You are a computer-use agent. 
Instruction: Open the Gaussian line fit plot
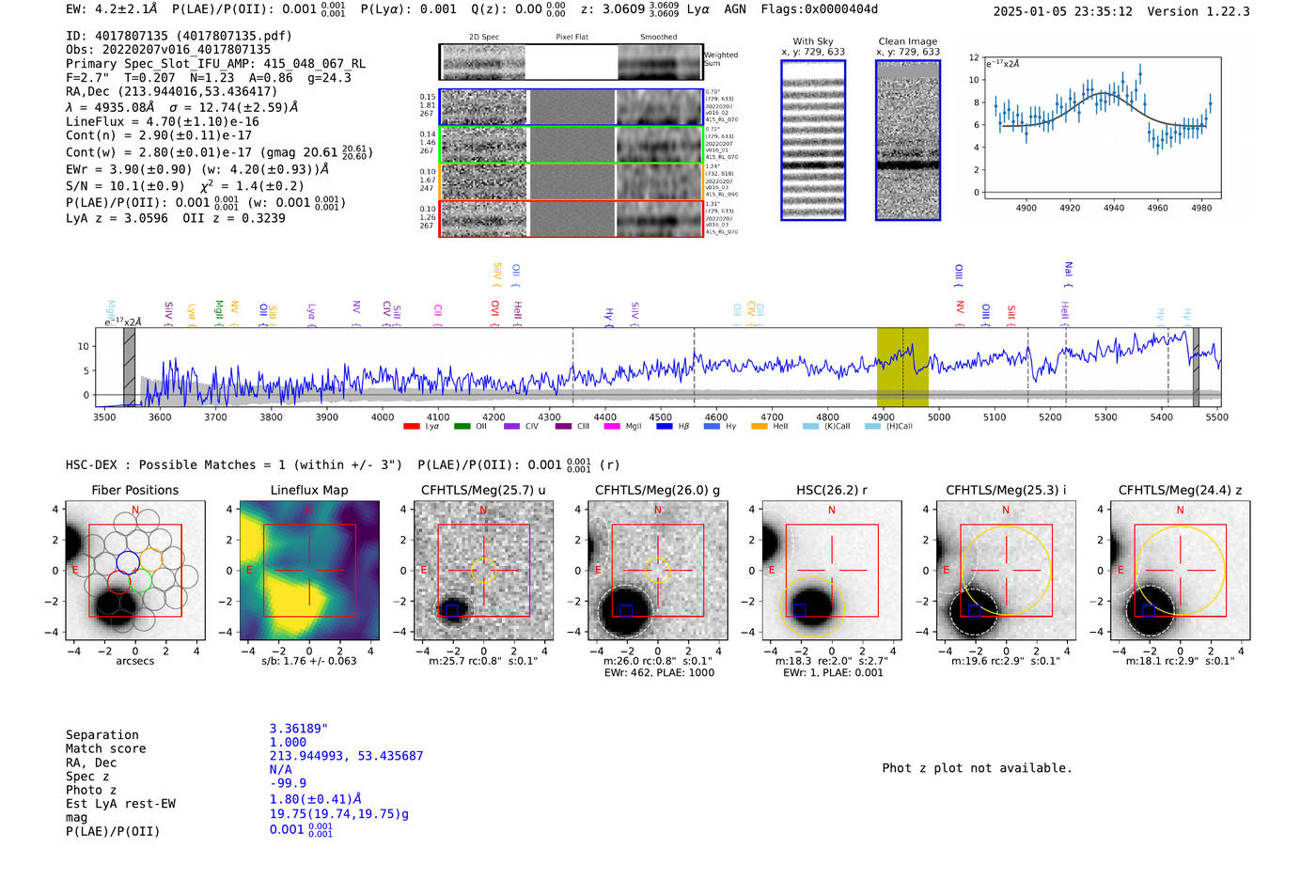pos(1102,128)
